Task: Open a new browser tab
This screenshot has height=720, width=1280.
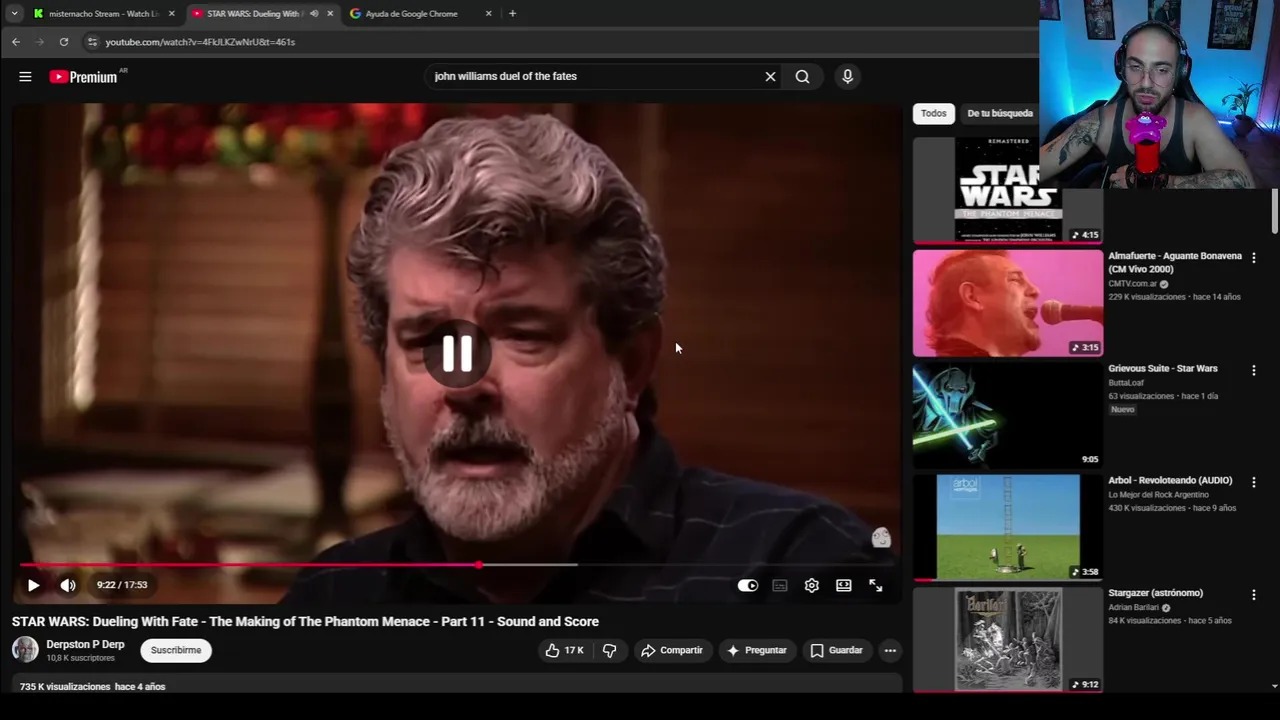Action: pyautogui.click(x=512, y=14)
